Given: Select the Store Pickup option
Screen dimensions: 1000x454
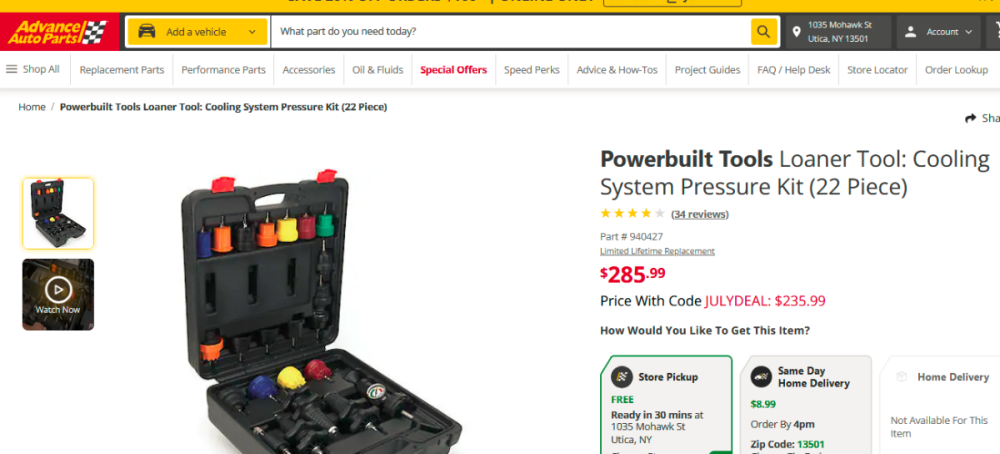Looking at the screenshot, I should point(666,404).
